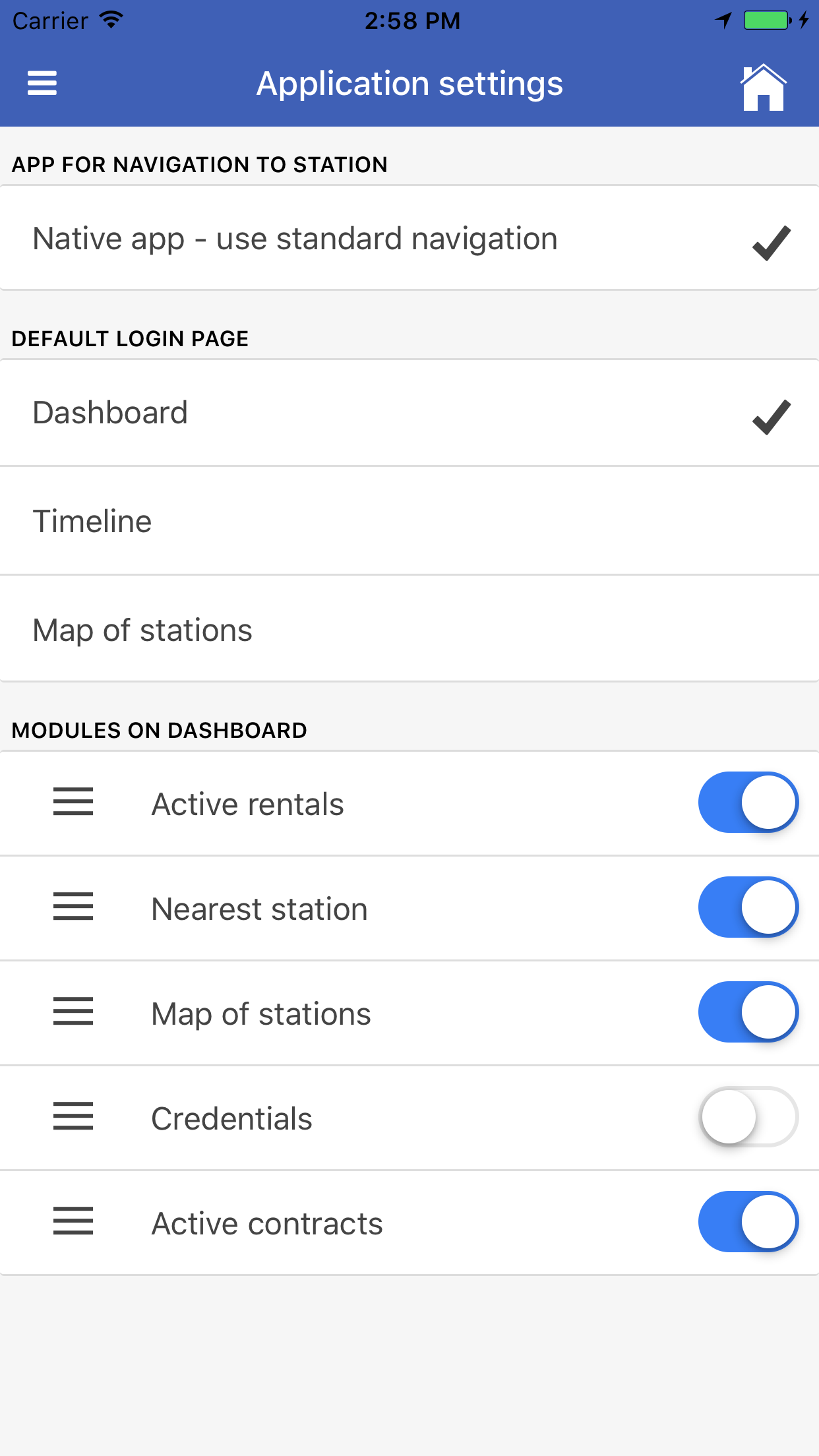Tap the home icon in header

click(764, 87)
